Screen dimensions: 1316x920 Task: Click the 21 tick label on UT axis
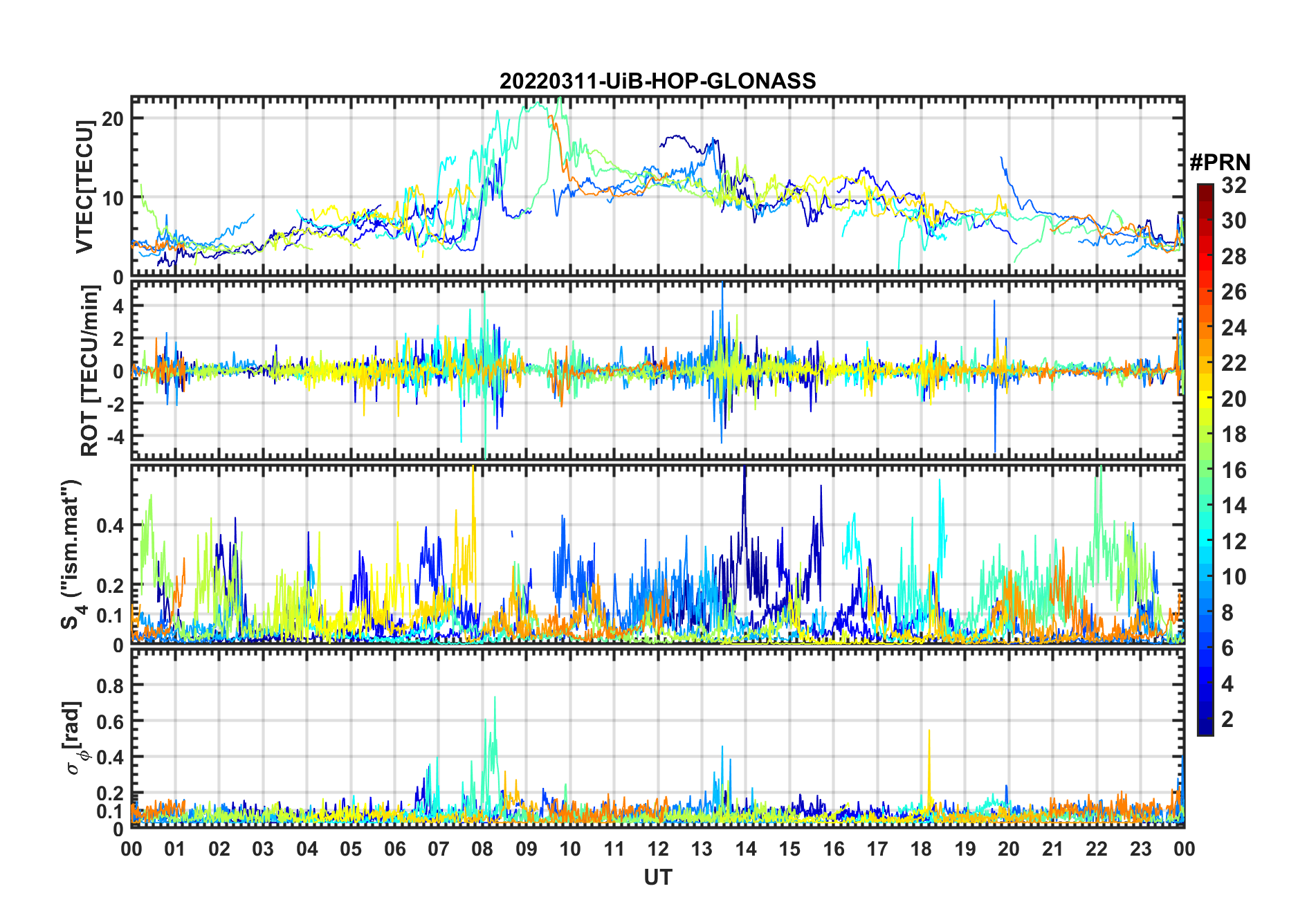click(1052, 849)
